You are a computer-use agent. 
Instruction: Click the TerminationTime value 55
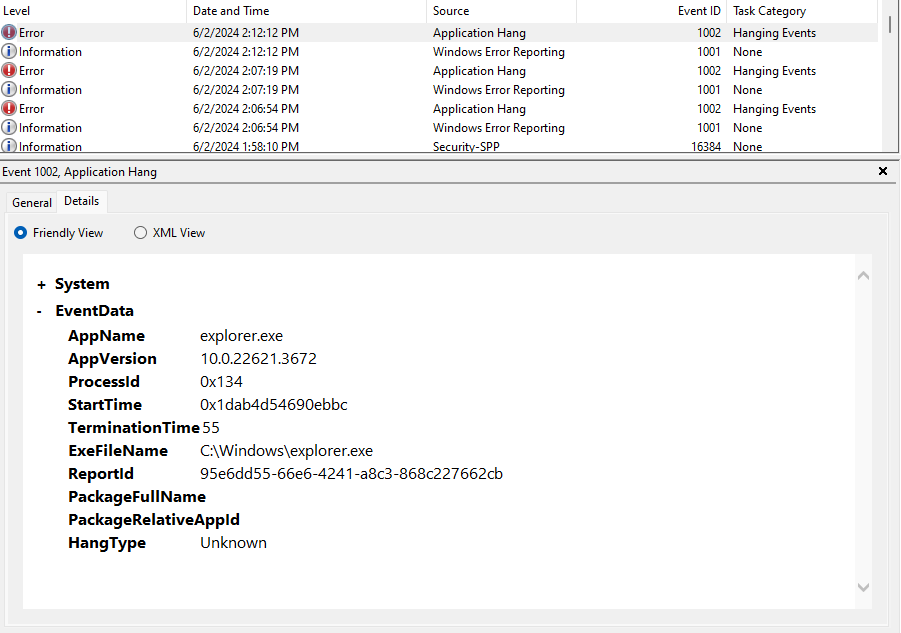(x=211, y=427)
